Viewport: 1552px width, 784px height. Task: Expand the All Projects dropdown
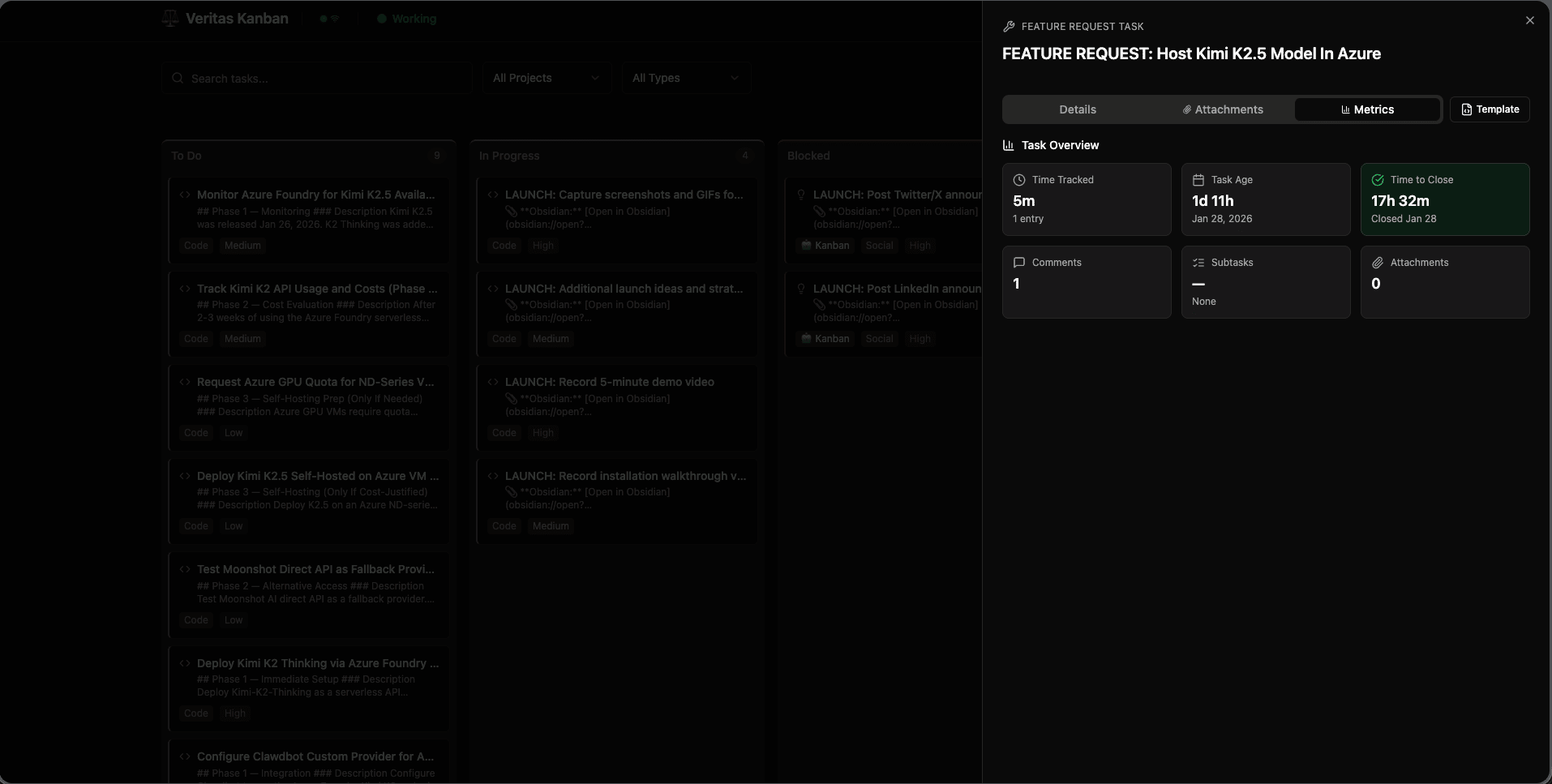[x=546, y=78]
